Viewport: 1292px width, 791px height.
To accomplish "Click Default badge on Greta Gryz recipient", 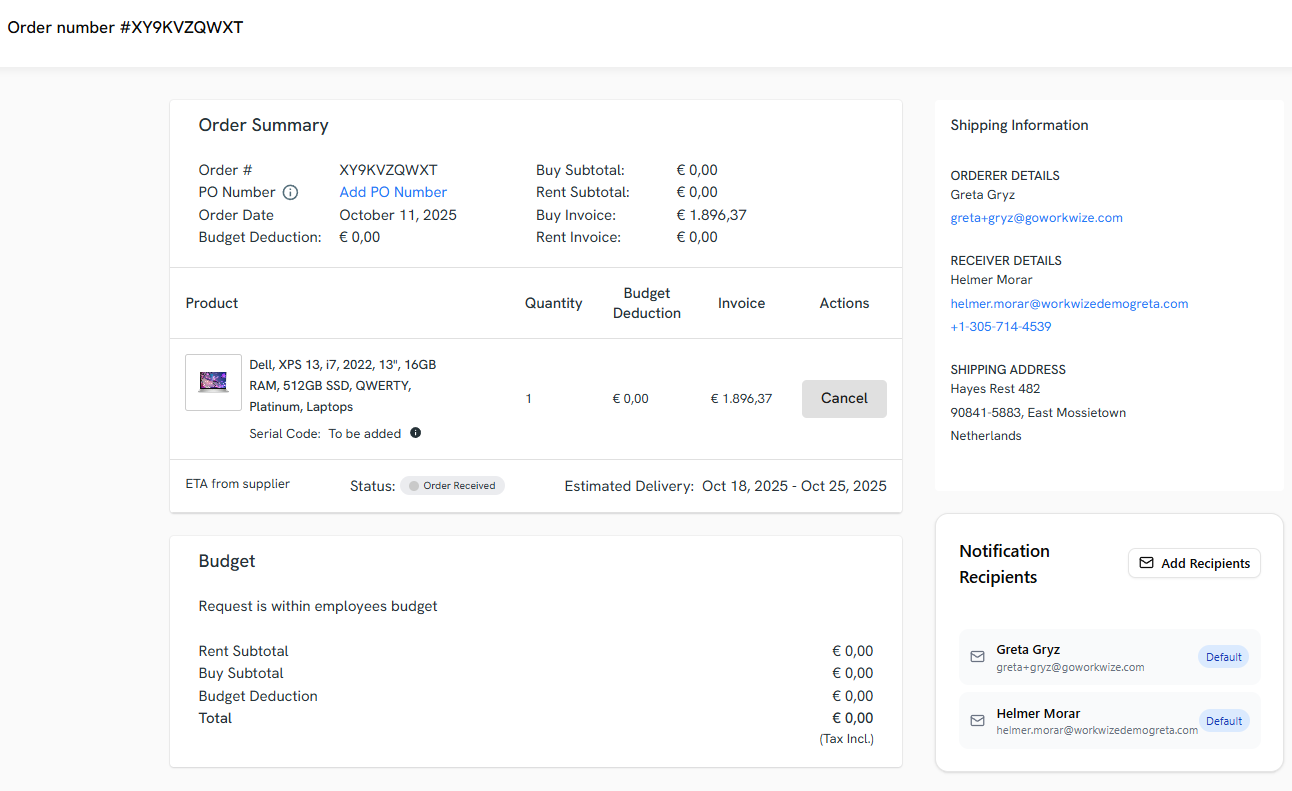I will coord(1223,657).
